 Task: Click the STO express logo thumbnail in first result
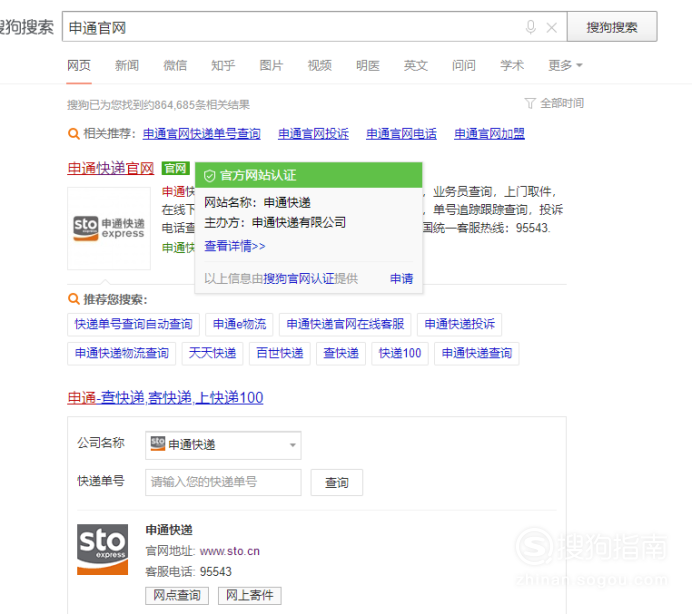tap(109, 228)
